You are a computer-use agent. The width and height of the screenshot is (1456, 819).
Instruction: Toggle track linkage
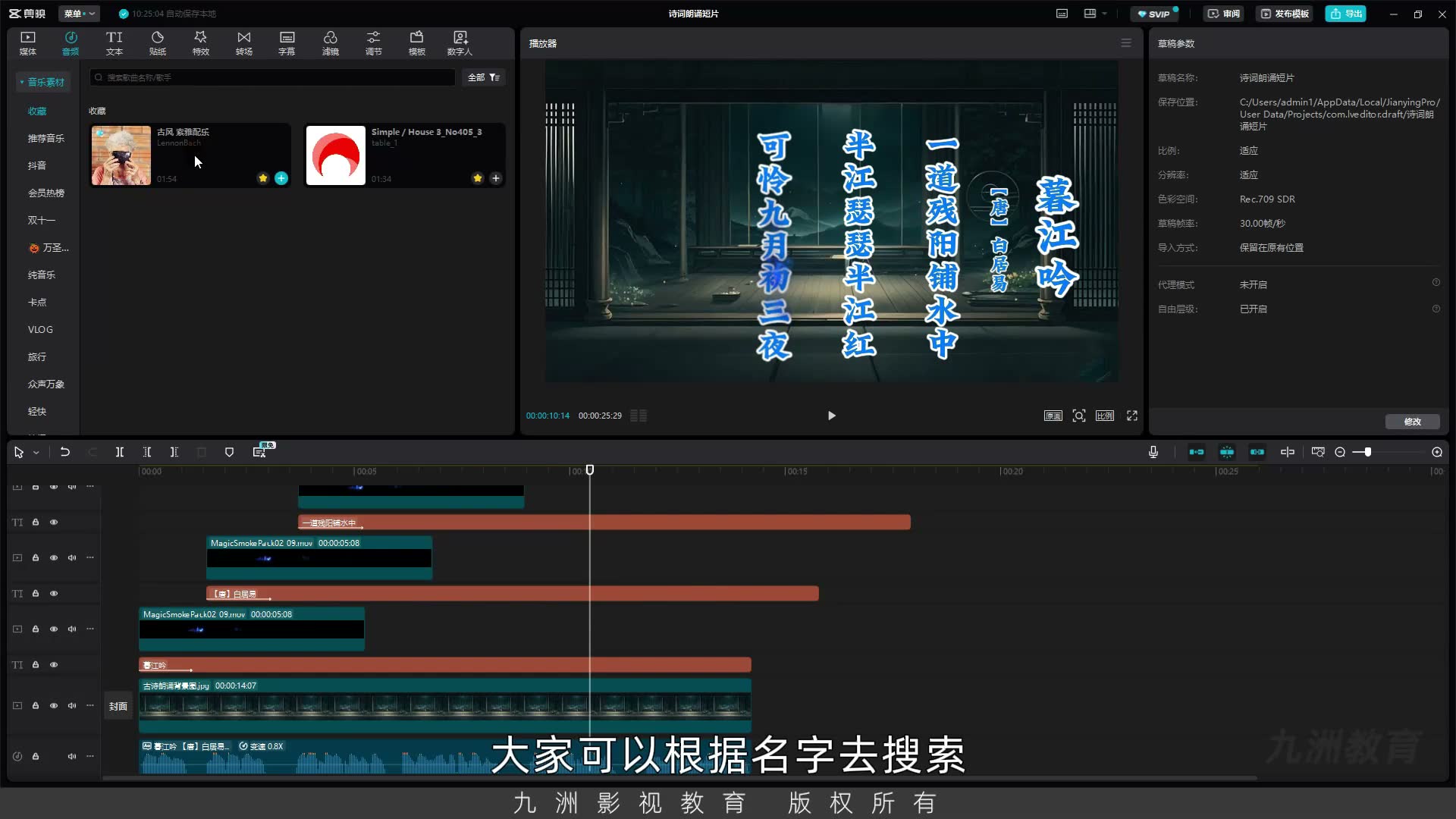(x=1257, y=452)
